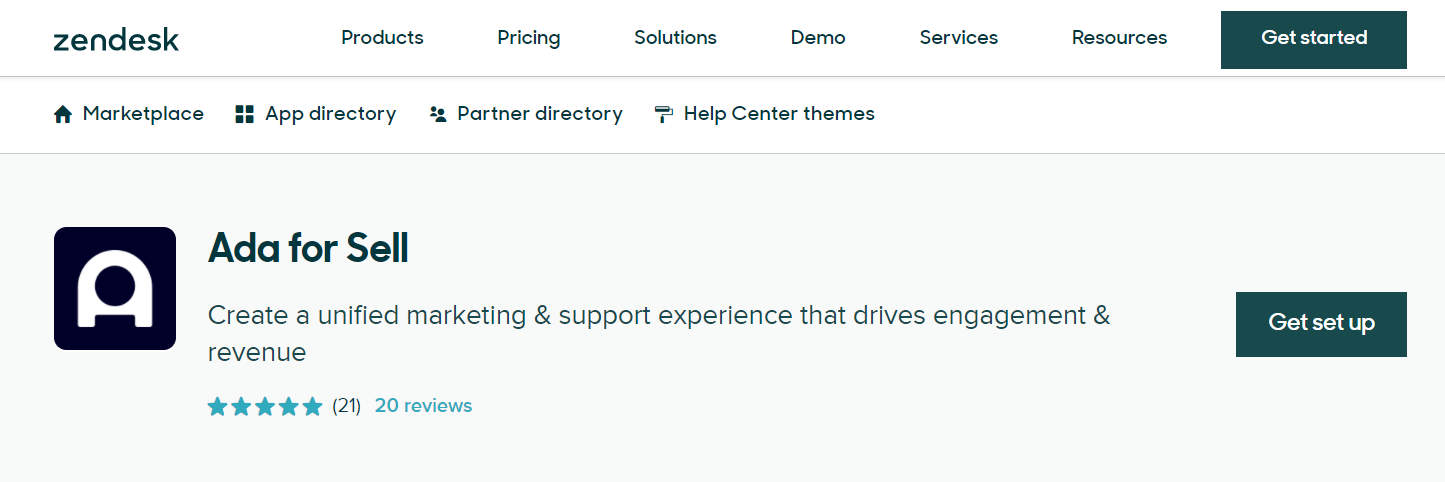Open the Solutions menu
The height and width of the screenshot is (482, 1445).
coord(675,38)
